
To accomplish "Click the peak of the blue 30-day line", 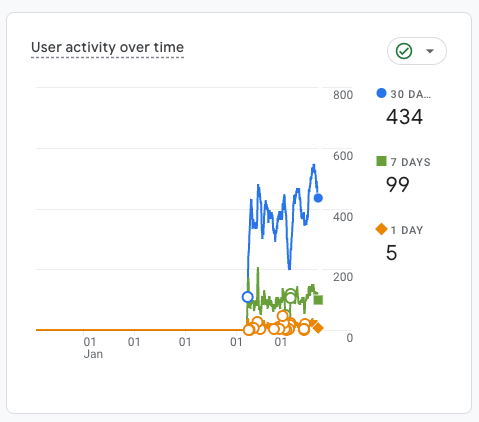I will click(x=314, y=165).
